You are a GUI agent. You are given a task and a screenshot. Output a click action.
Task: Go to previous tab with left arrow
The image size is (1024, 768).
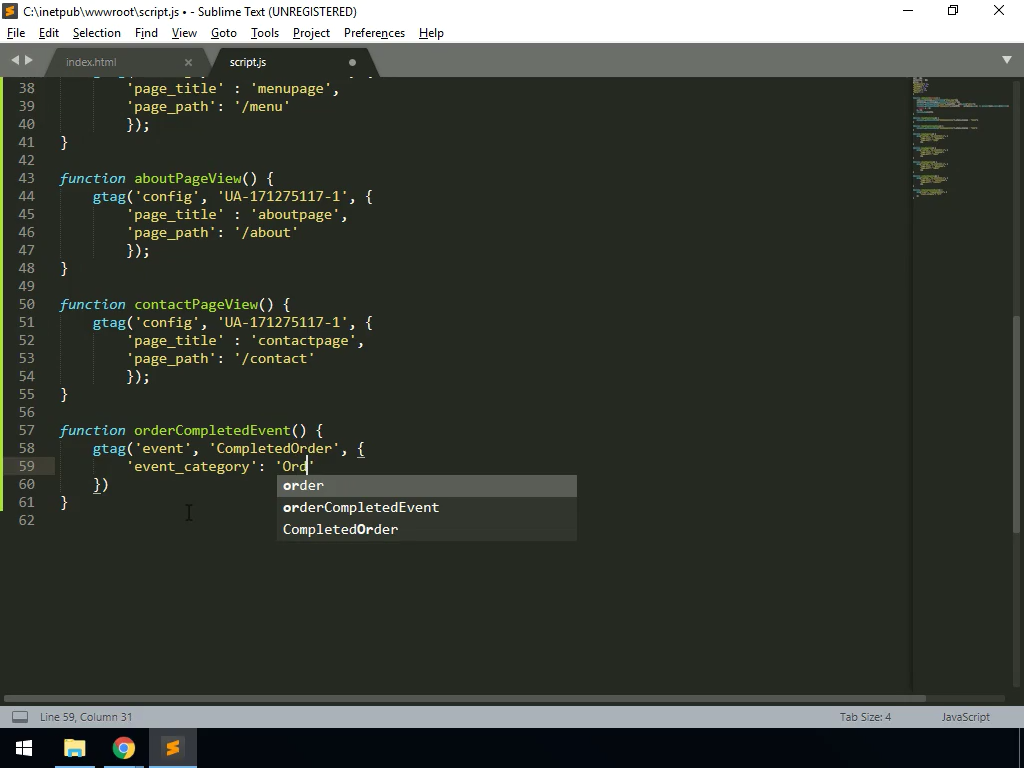pyautogui.click(x=15, y=60)
